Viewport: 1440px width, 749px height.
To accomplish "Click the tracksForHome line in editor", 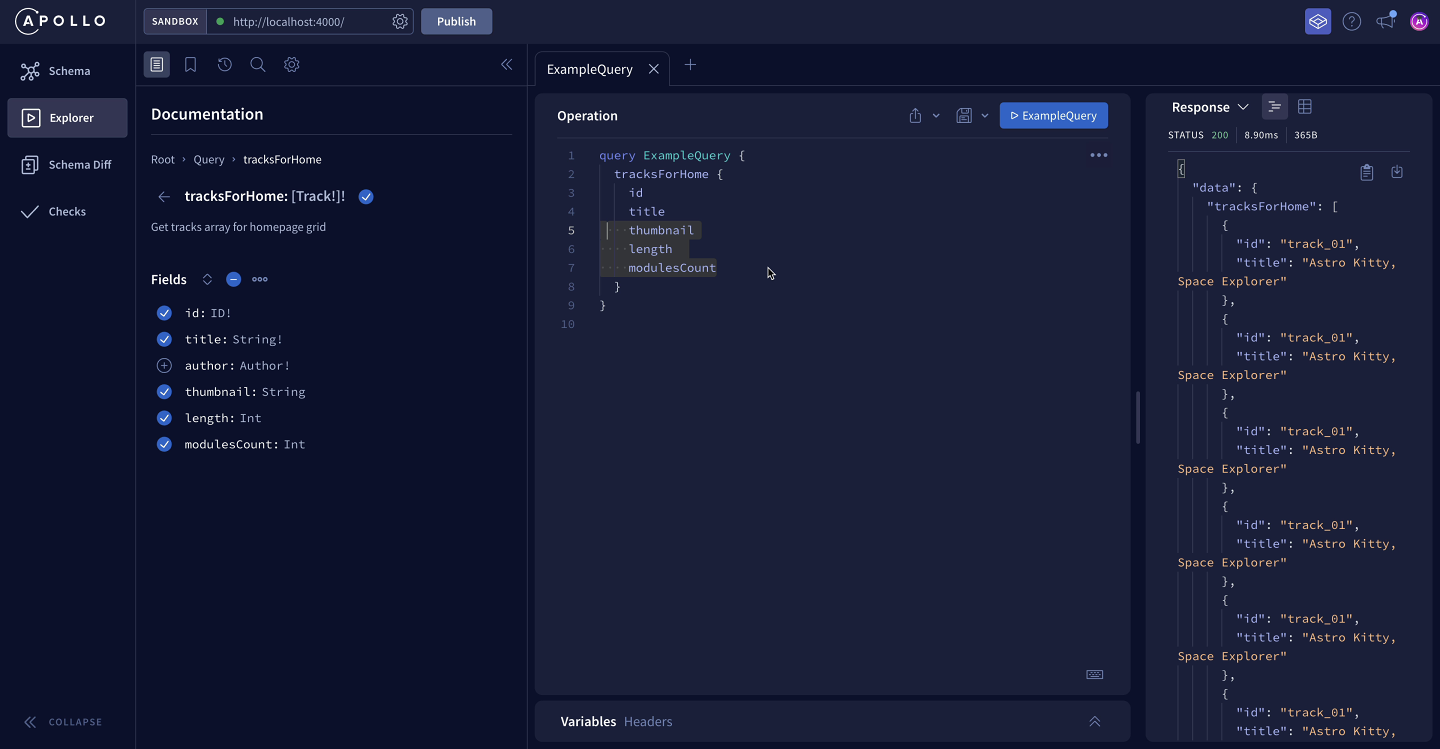I will 668,174.
